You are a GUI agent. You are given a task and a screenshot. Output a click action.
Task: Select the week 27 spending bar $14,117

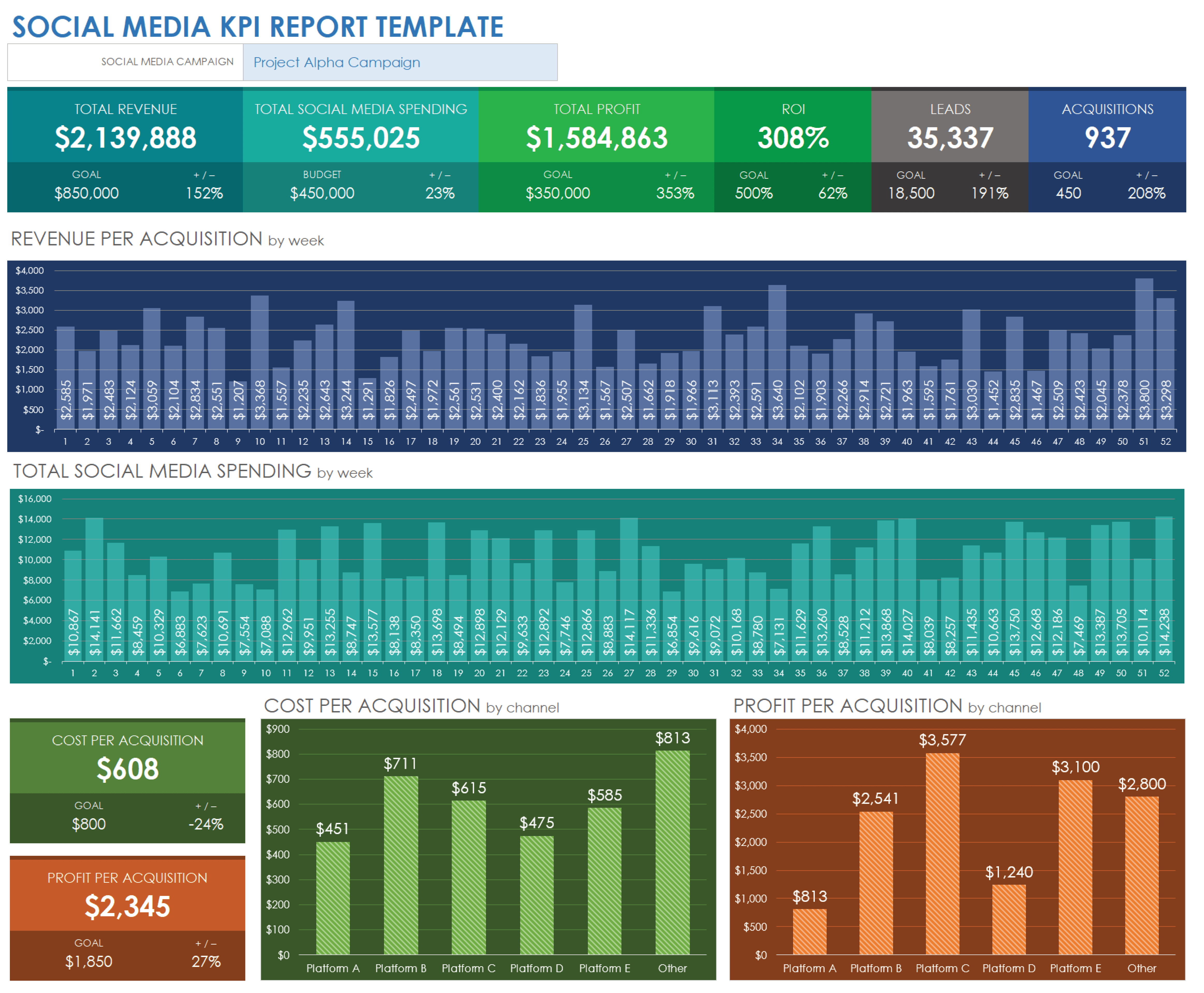click(629, 590)
